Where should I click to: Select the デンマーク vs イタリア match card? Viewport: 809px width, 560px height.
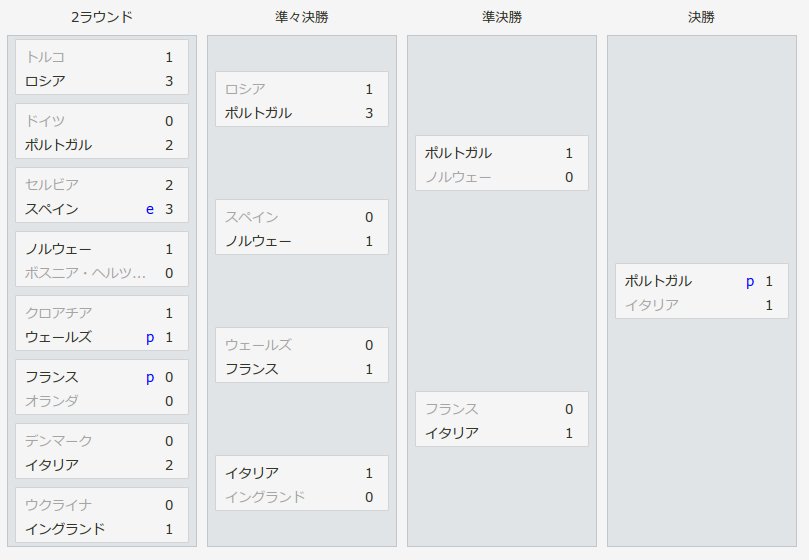point(102,451)
